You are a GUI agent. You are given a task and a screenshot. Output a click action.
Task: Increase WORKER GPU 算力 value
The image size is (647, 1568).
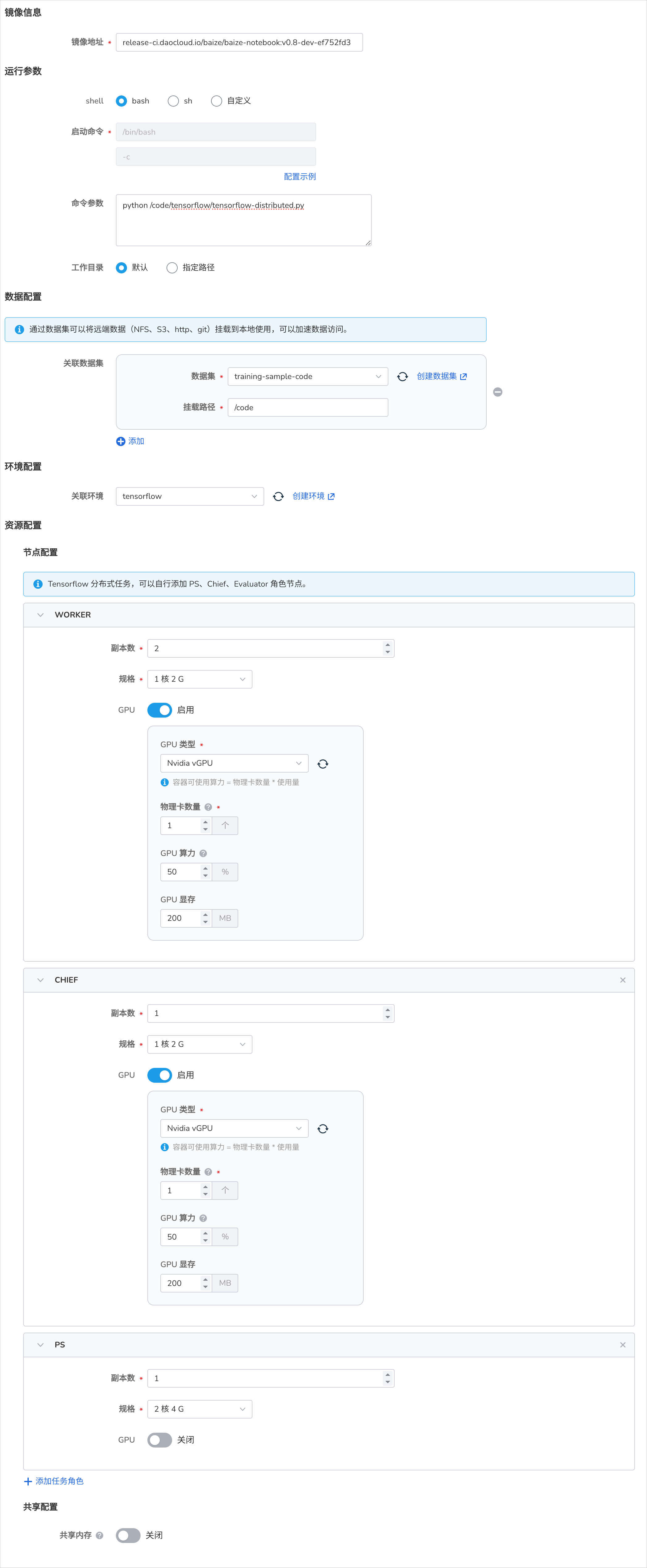pyautogui.click(x=206, y=868)
